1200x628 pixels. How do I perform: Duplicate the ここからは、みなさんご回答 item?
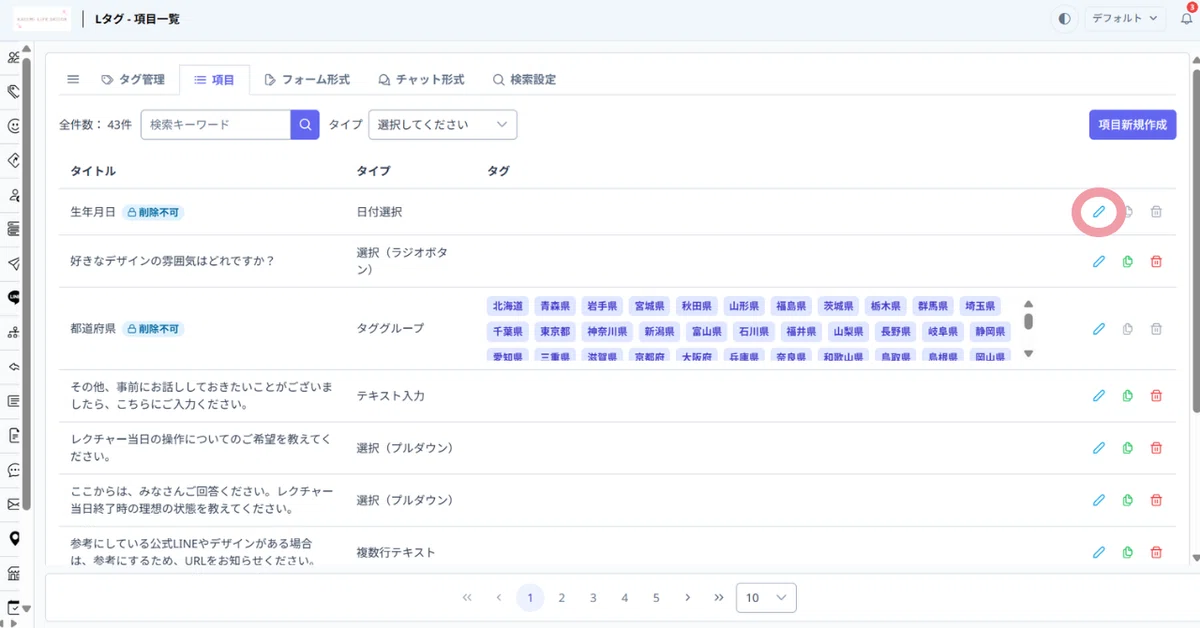[x=1127, y=499]
